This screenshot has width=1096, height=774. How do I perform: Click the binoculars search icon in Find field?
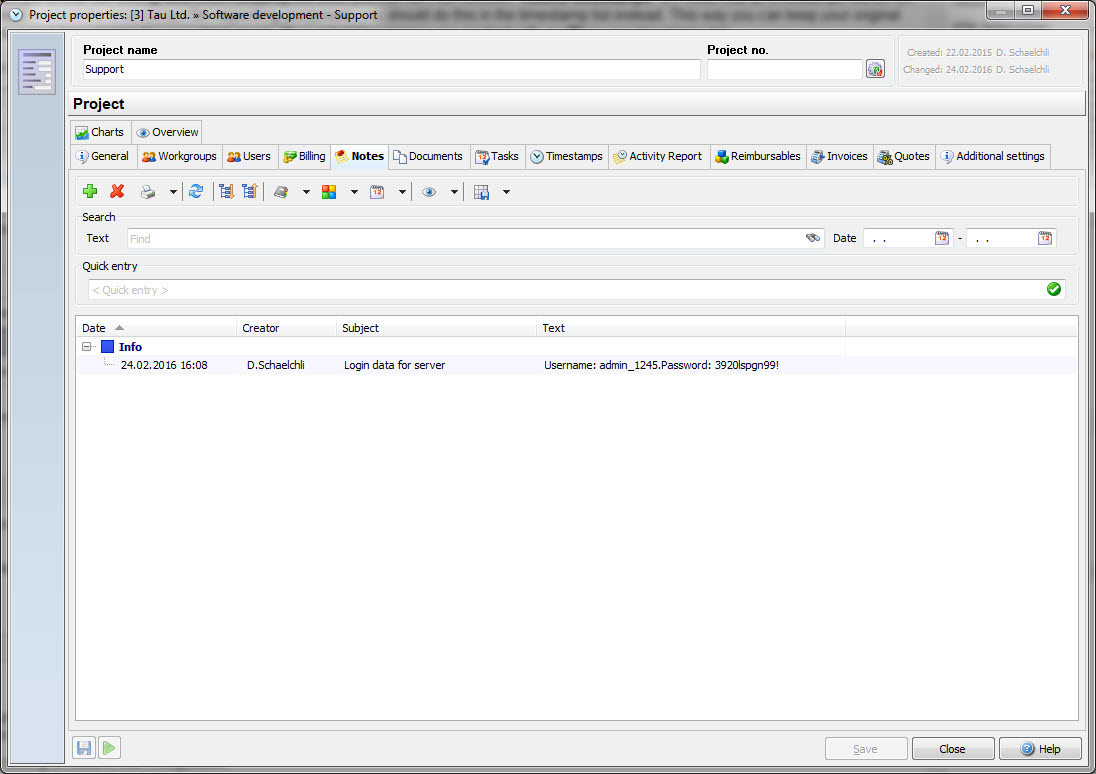[x=813, y=238]
